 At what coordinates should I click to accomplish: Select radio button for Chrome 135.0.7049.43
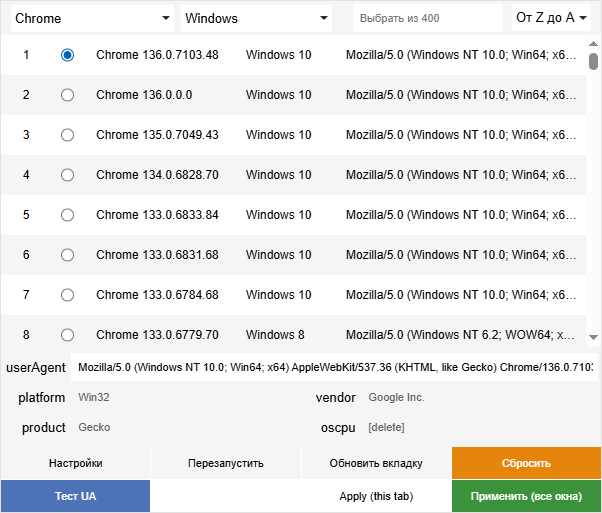pyautogui.click(x=67, y=135)
